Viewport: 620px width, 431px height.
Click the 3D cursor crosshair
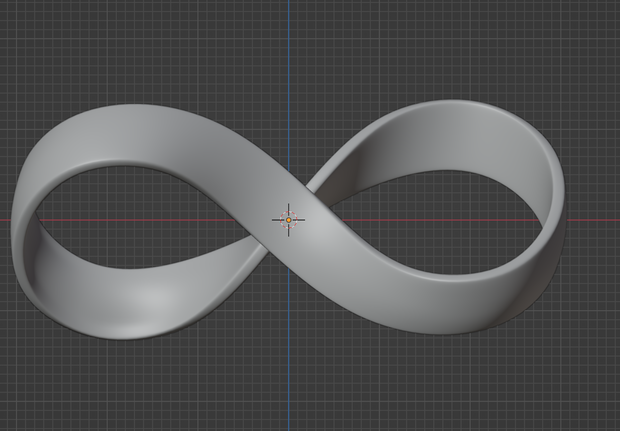click(288, 220)
